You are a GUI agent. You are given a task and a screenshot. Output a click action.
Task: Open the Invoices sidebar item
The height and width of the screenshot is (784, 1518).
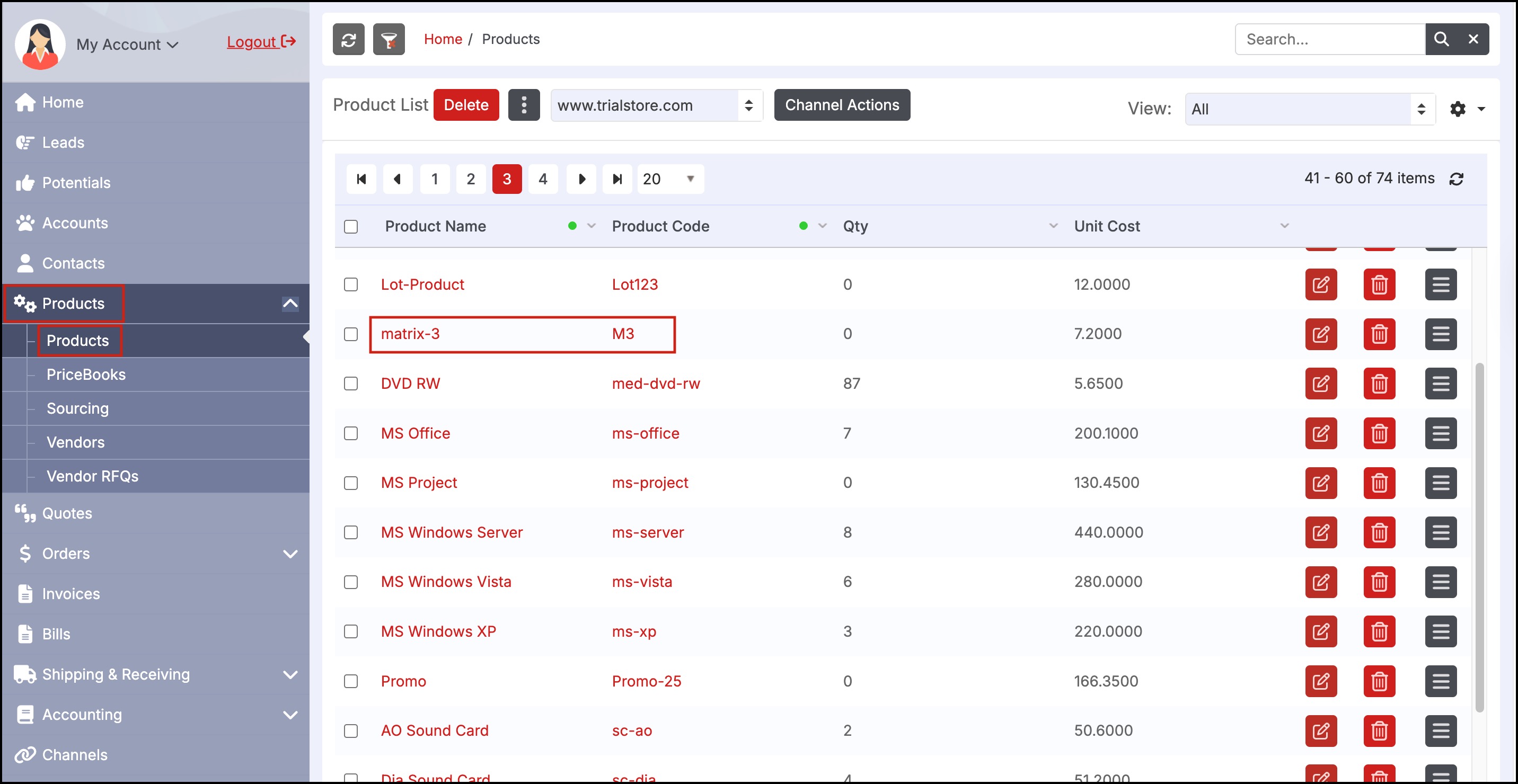[70, 594]
